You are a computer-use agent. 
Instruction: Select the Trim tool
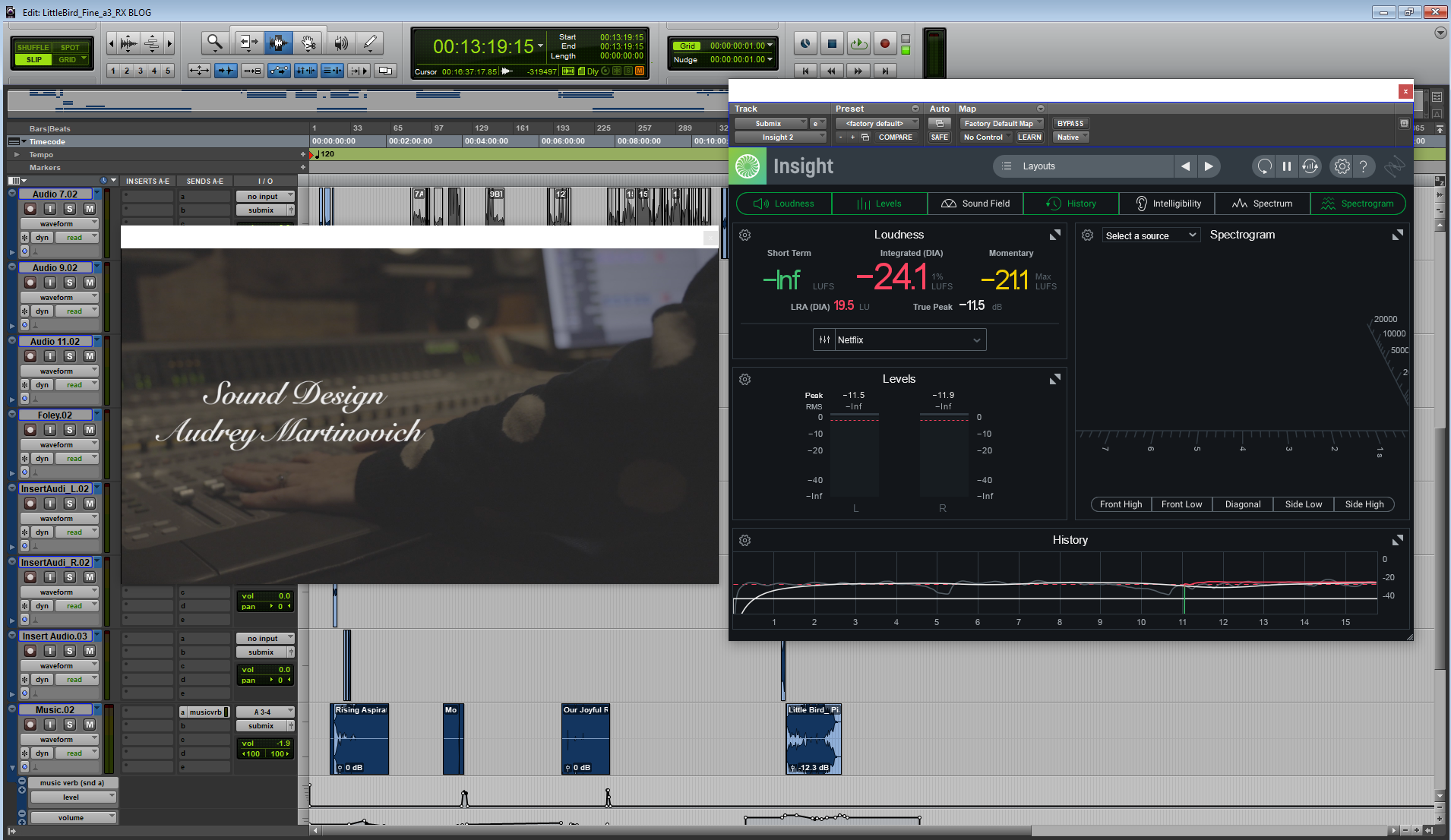(248, 43)
